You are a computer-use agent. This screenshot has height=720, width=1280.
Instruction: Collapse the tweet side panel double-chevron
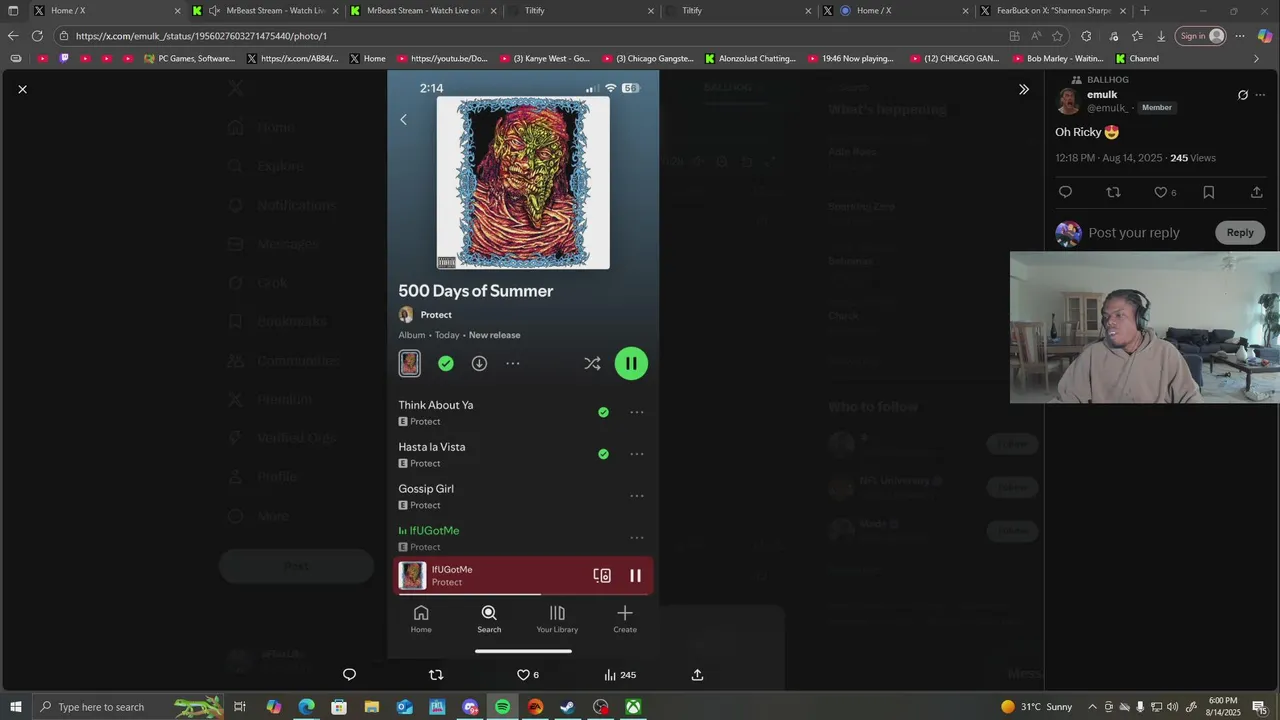pyautogui.click(x=1024, y=89)
